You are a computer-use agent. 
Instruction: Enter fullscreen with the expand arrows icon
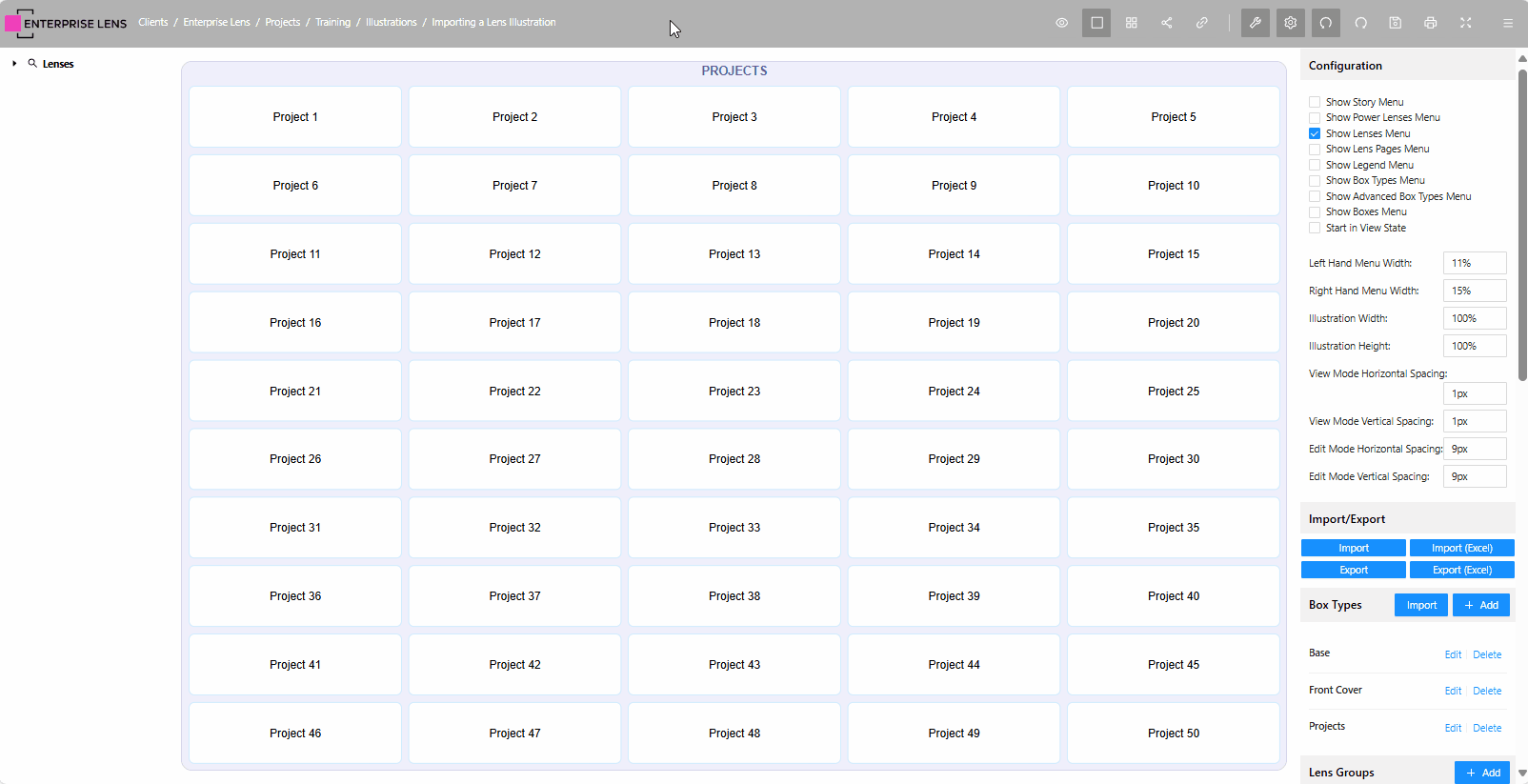pos(1466,23)
